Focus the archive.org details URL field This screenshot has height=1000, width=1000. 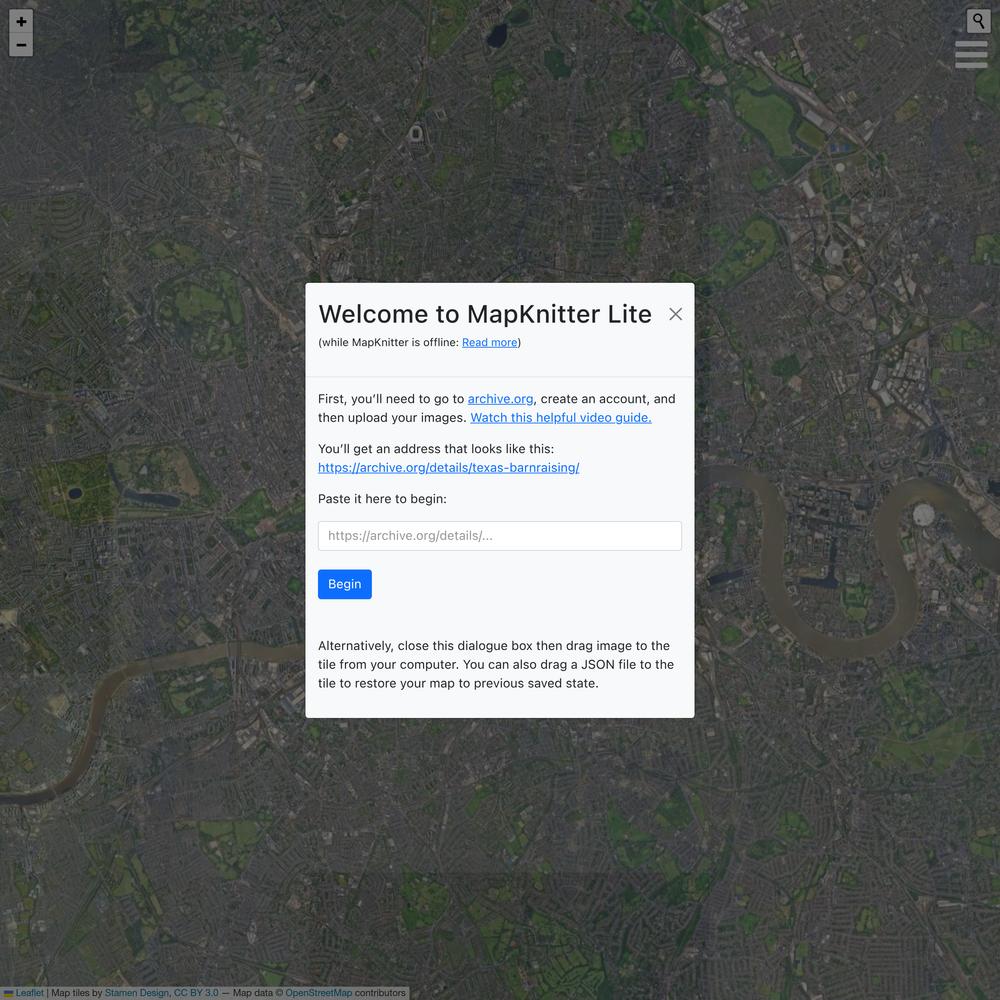(499, 536)
